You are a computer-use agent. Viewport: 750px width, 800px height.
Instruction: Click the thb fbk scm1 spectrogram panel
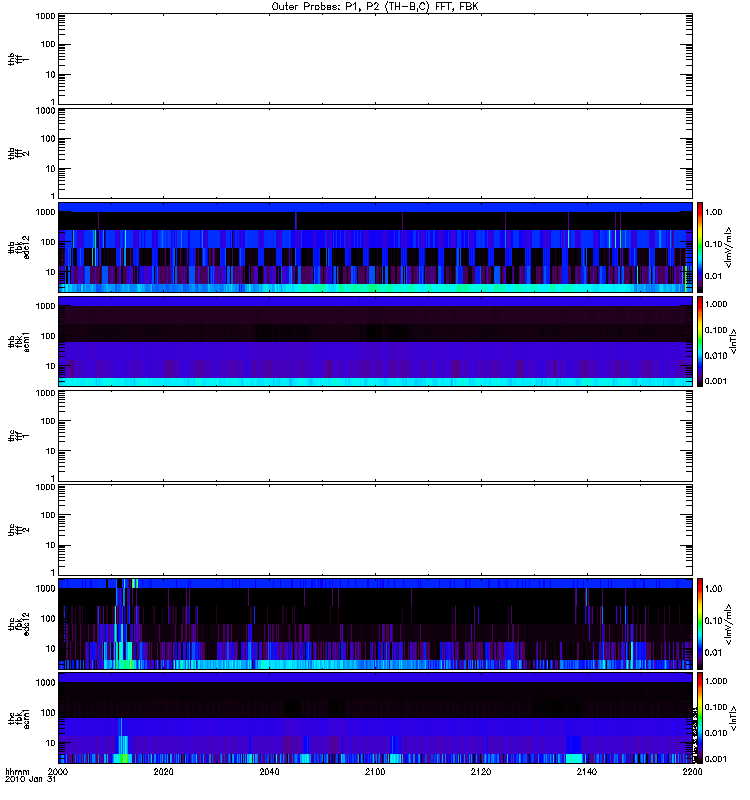pyautogui.click(x=375, y=342)
